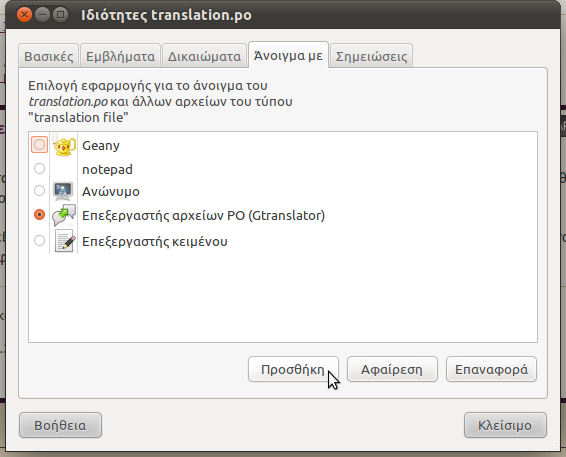This screenshot has width=566, height=457.
Task: Click the text editor notepad icon
Action: tap(65, 241)
